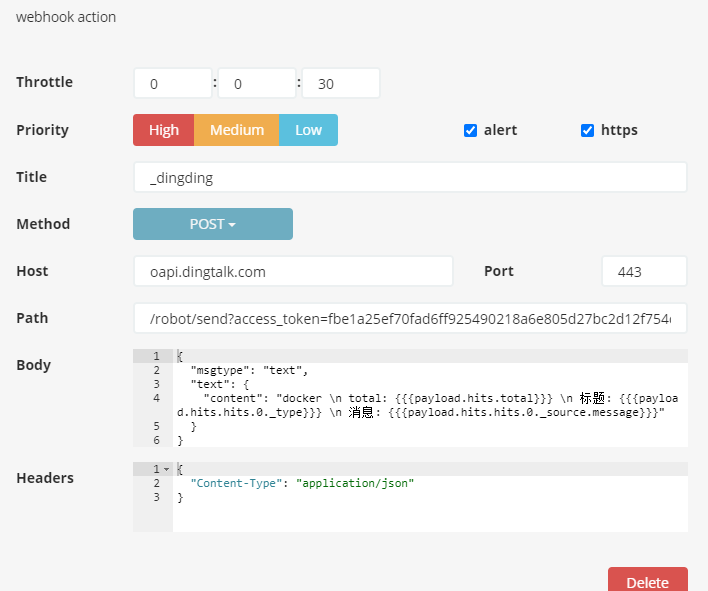Screen dimensions: 708x591
Task: Click the empty area of Headers editor
Action: (430, 517)
